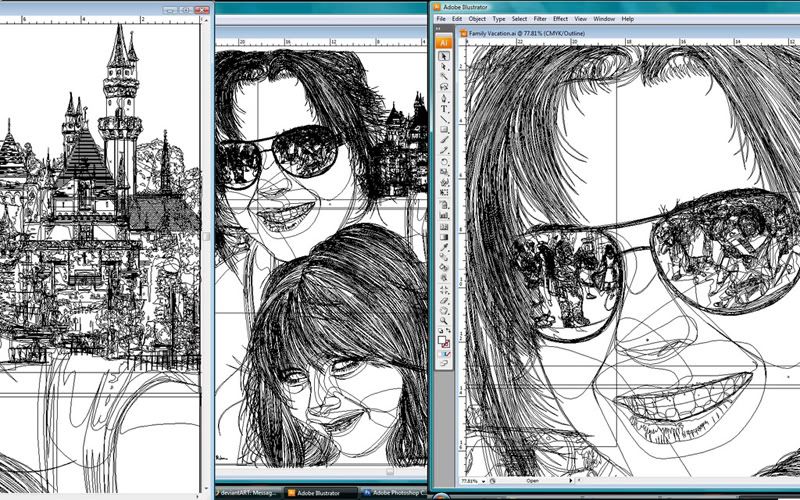Open the Help menu

pyautogui.click(x=627, y=19)
